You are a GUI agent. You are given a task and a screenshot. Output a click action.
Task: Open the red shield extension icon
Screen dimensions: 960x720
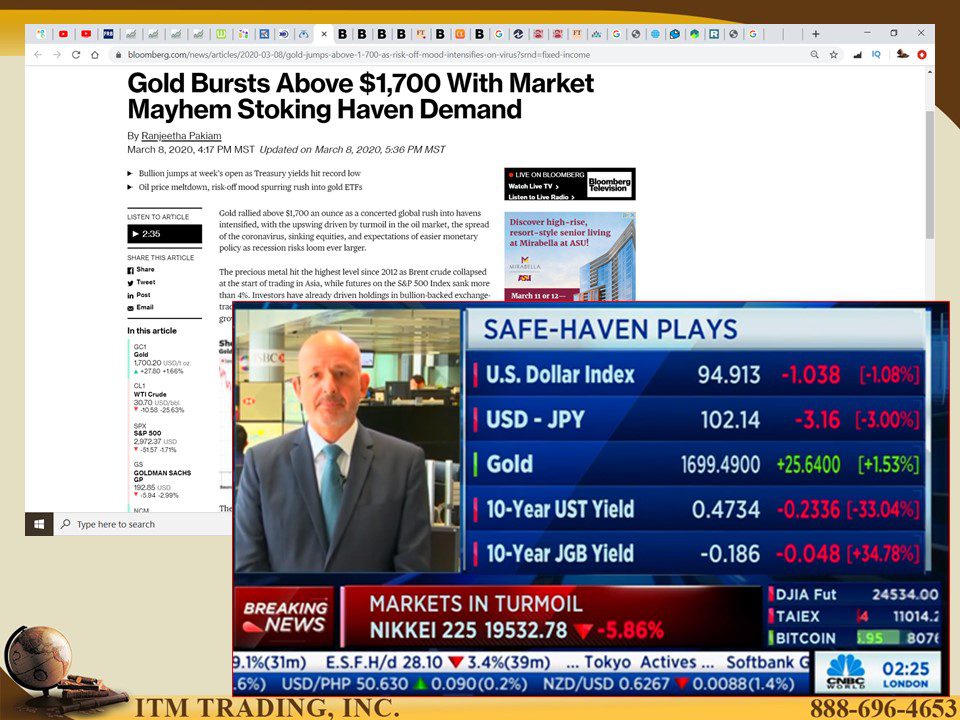[921, 54]
